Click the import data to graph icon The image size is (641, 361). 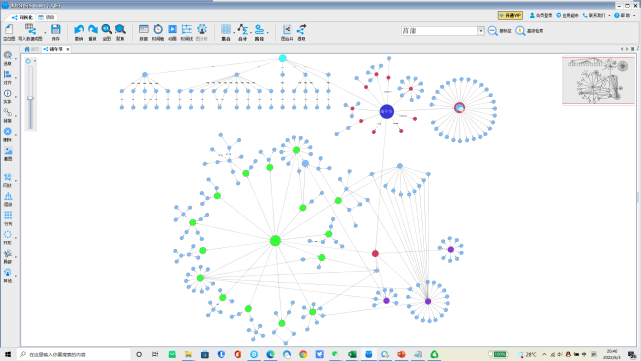pos(30,30)
